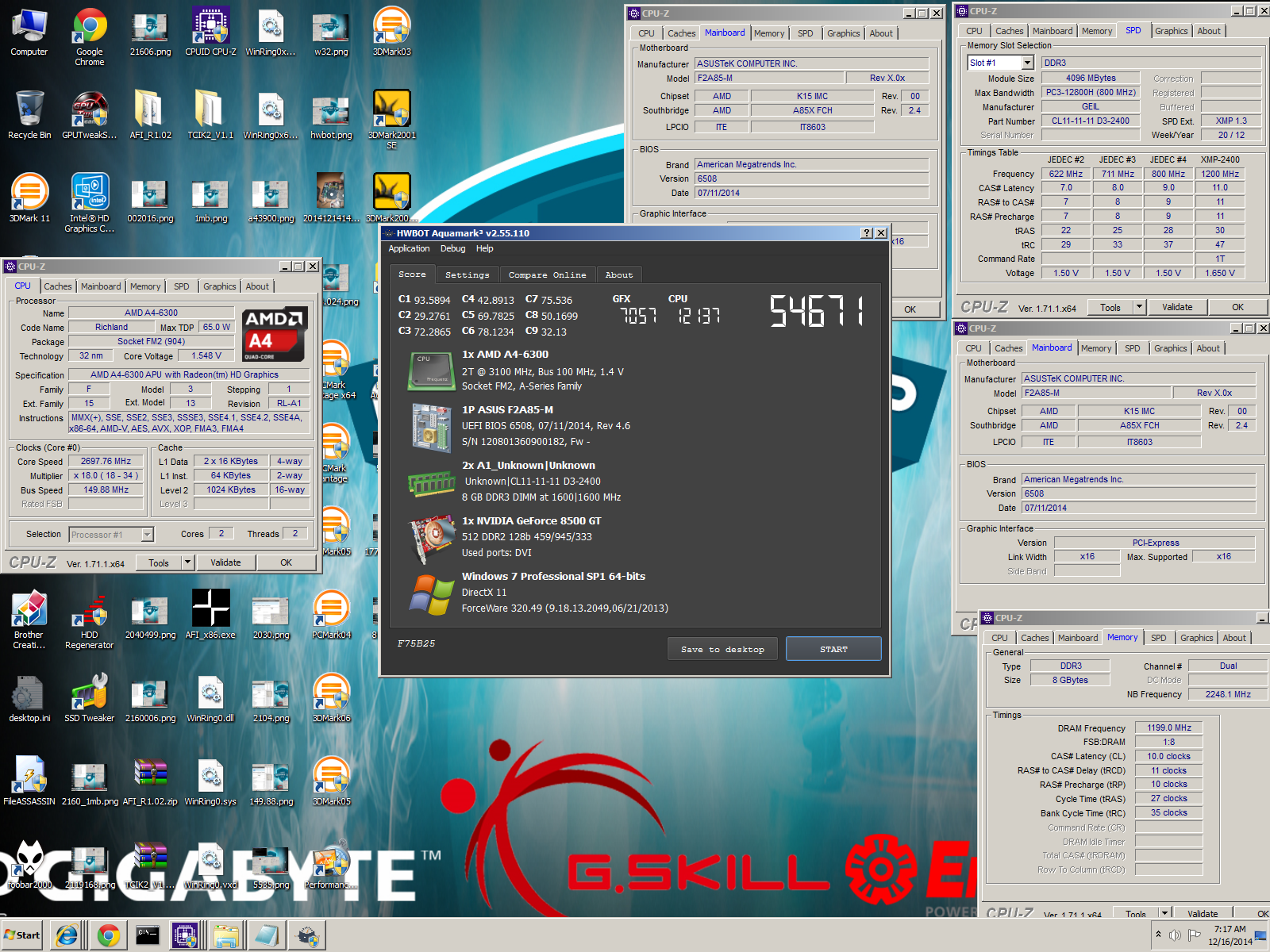Open the Google Chrome desktop shortcut
1270x952 pixels.
(90, 36)
